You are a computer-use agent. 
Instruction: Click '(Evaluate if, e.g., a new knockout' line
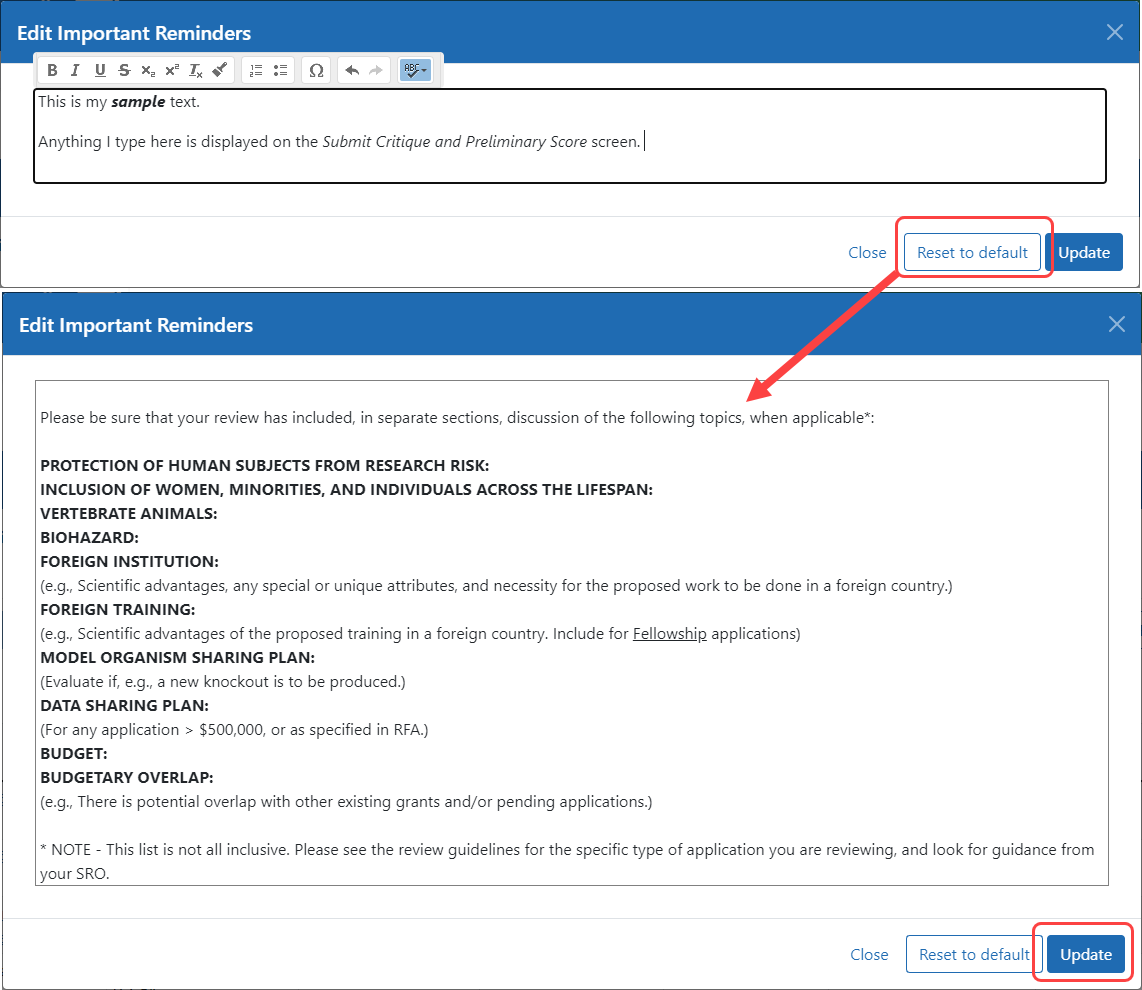click(223, 682)
